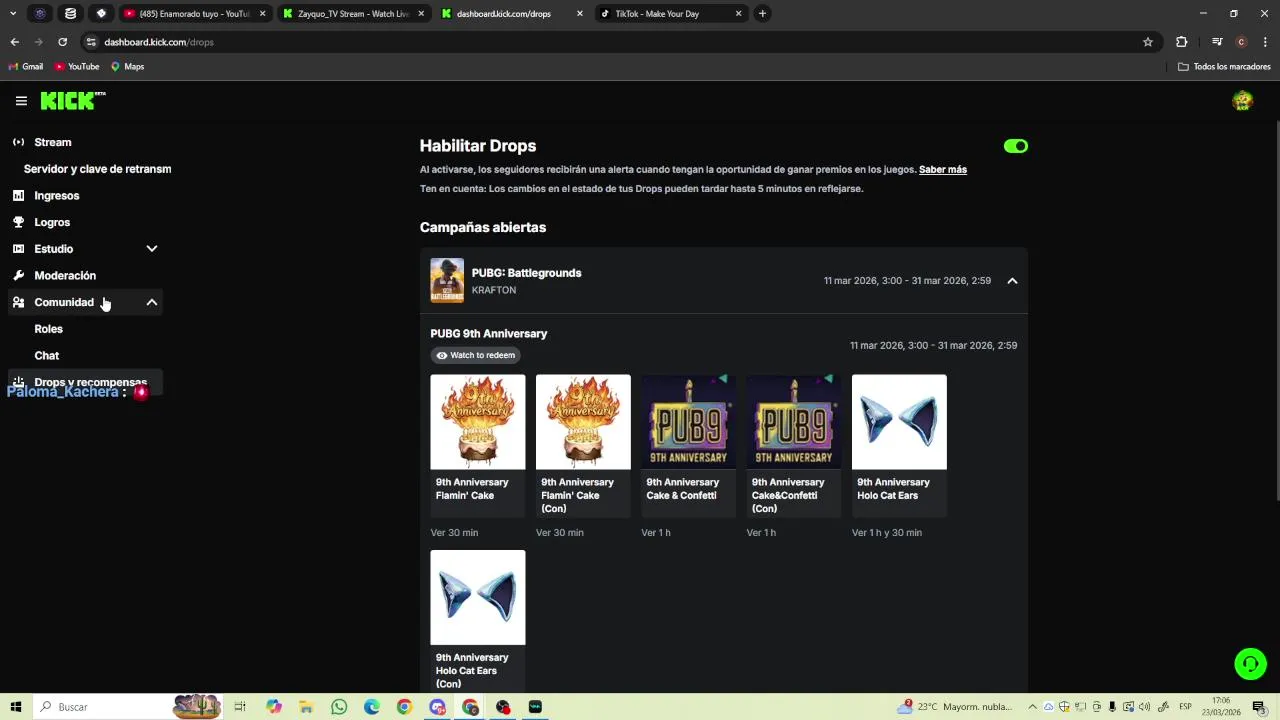
Task: Open the support headset chat bubble
Action: (1250, 664)
